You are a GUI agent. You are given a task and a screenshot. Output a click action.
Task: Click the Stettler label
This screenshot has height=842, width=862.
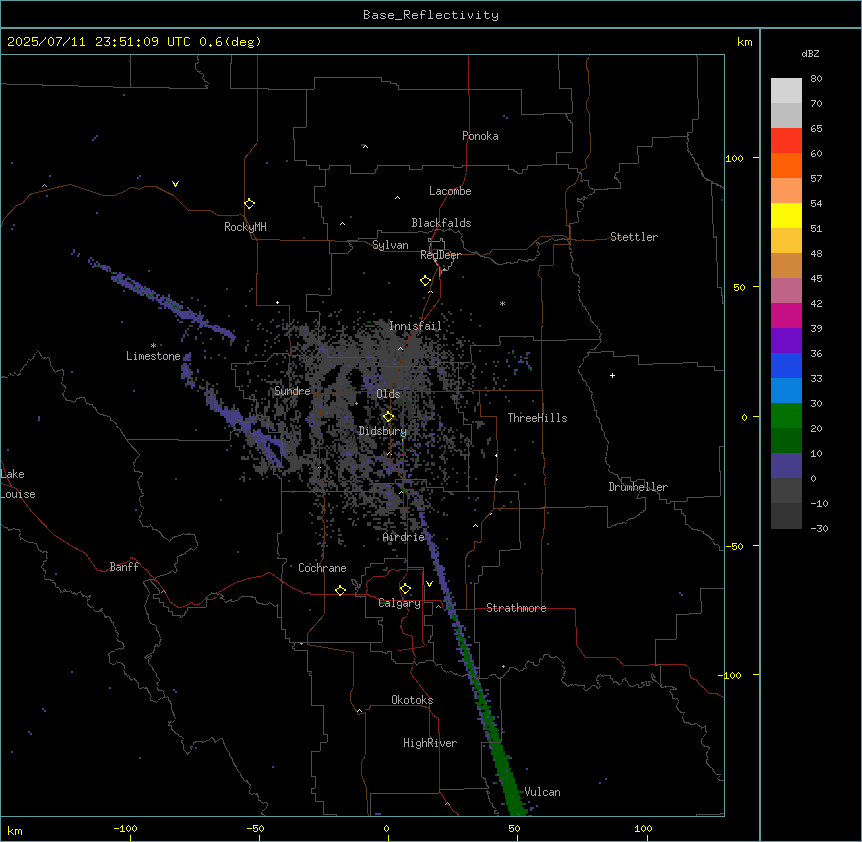pos(634,237)
